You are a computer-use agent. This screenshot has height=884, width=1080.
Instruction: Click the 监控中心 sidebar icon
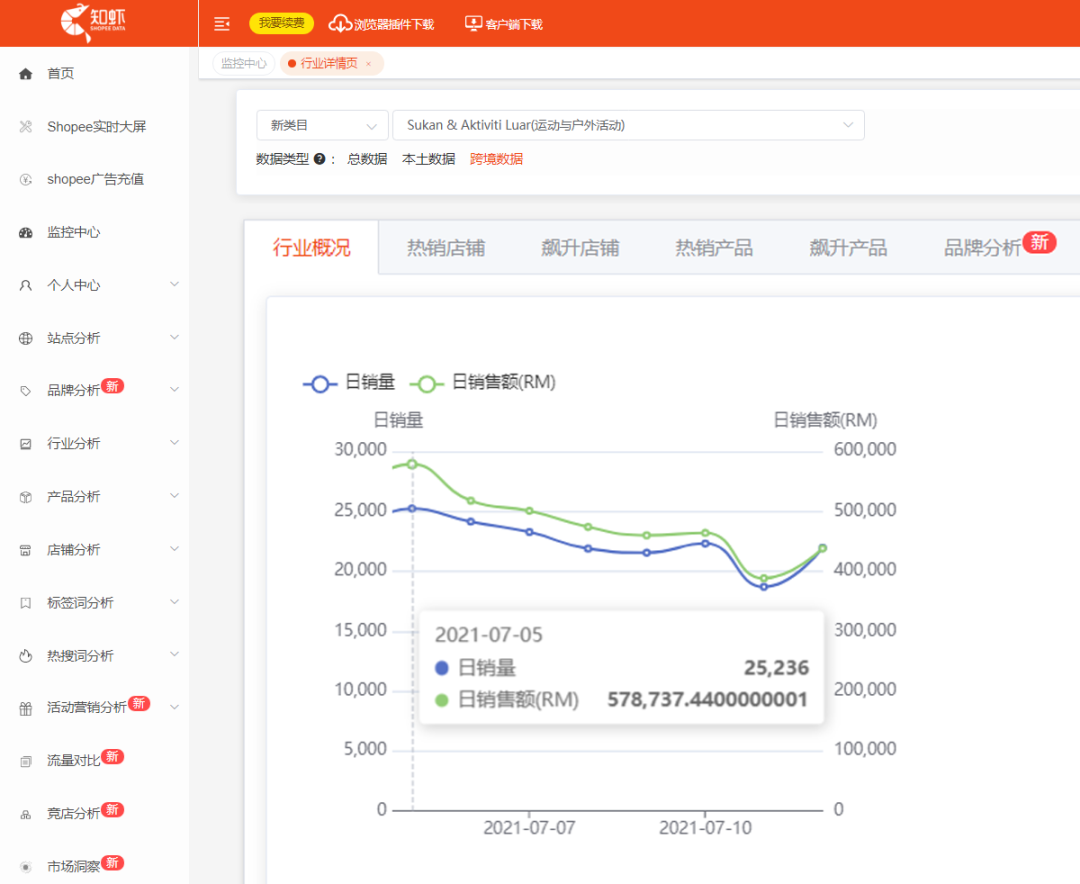coord(24,231)
